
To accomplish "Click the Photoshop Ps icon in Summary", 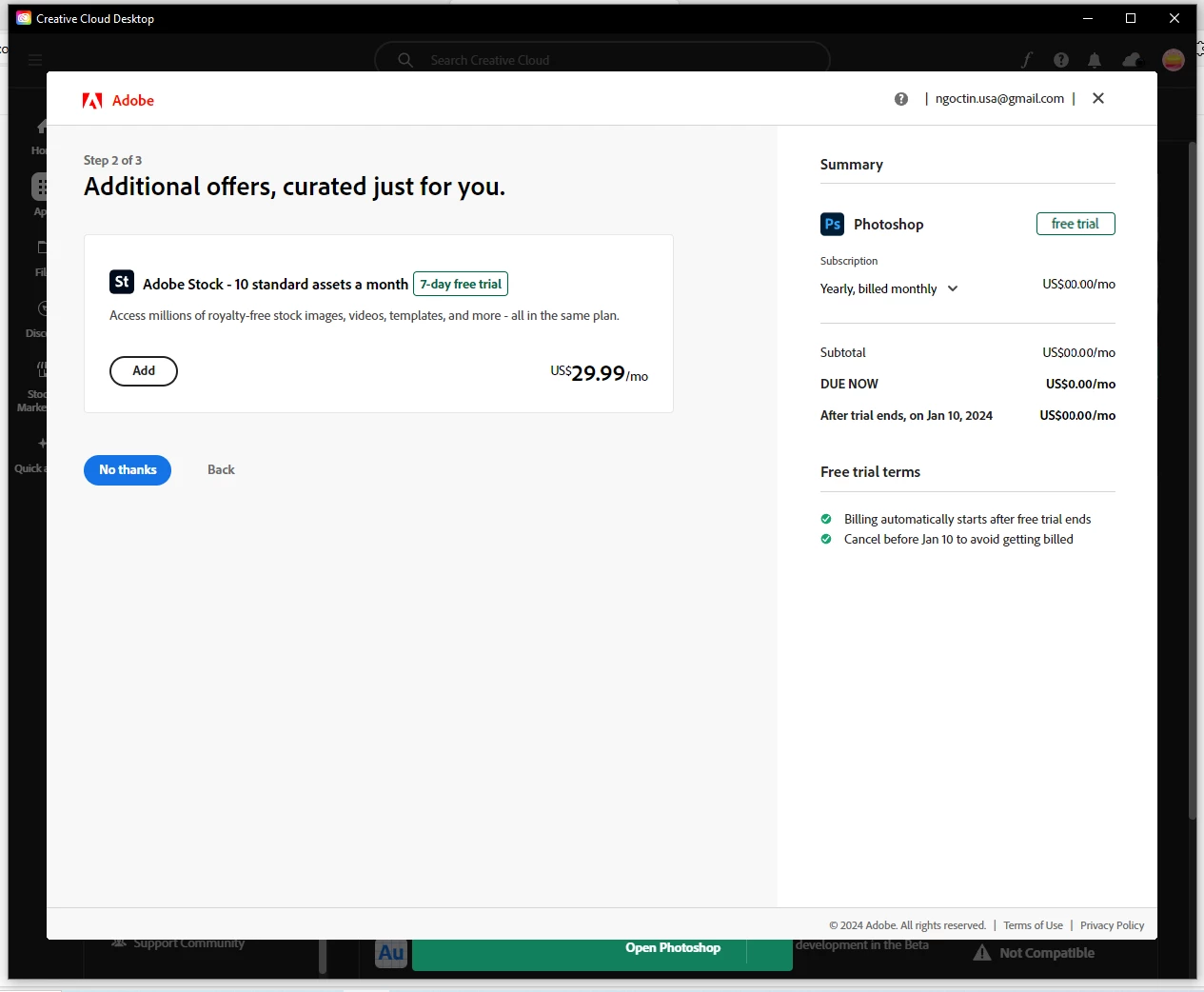I will [832, 224].
